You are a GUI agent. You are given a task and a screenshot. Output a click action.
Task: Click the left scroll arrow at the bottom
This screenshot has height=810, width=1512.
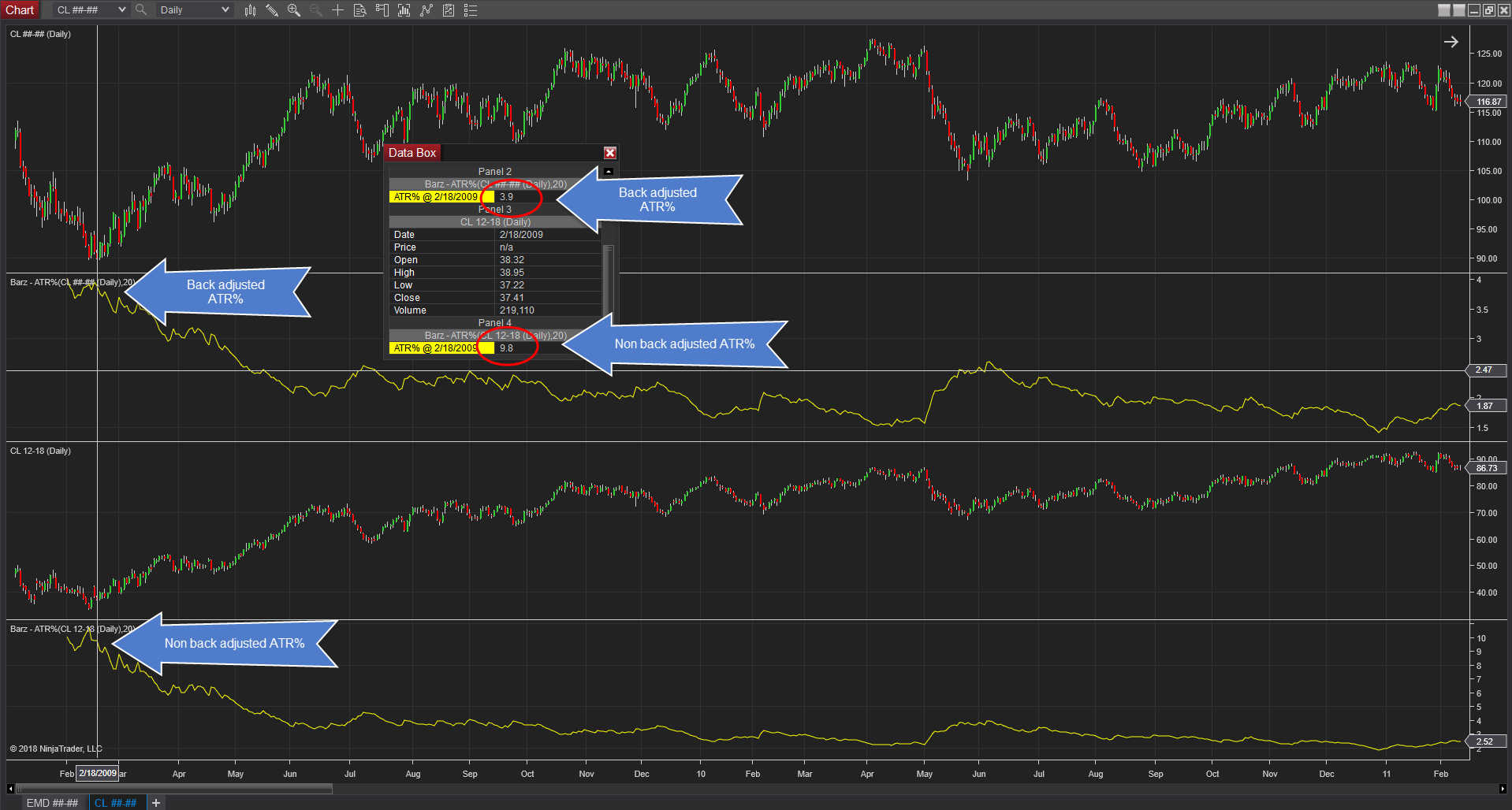pyautogui.click(x=10, y=788)
